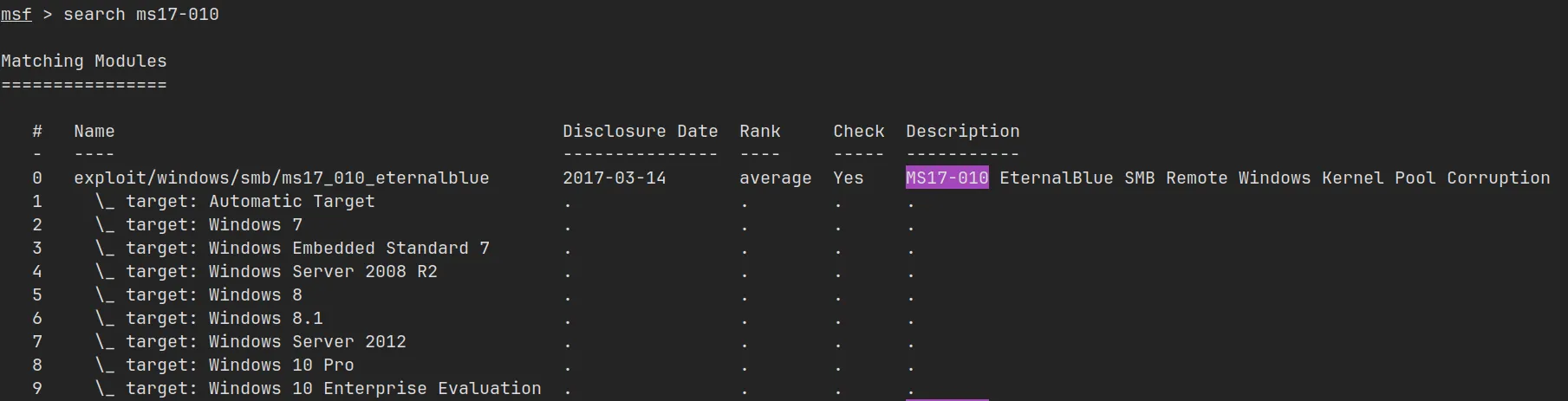Click the average rank value
The width and height of the screenshot is (1568, 401).
pyautogui.click(x=775, y=178)
